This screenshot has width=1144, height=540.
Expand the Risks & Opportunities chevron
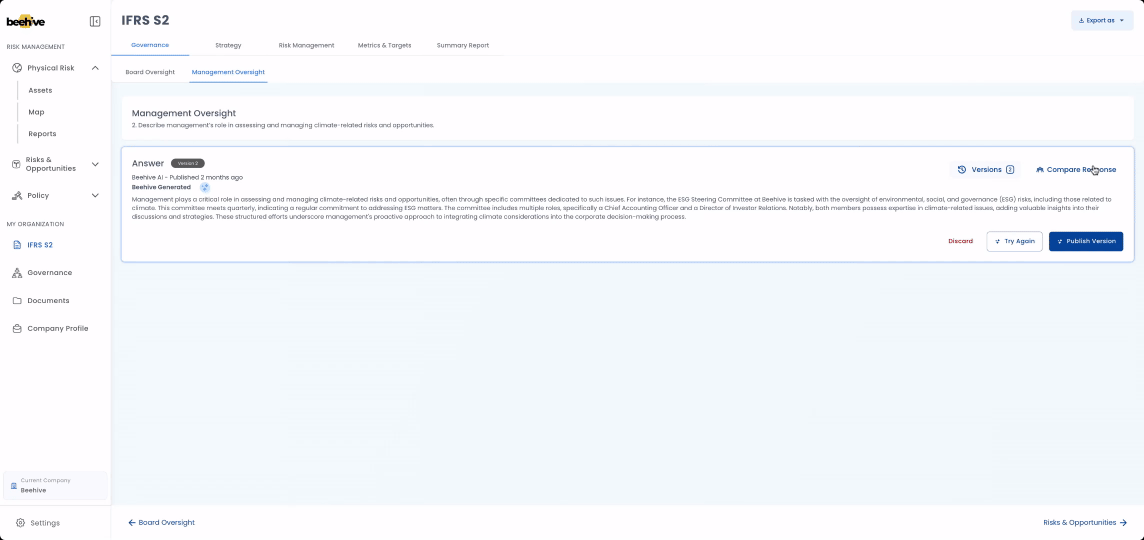point(95,164)
